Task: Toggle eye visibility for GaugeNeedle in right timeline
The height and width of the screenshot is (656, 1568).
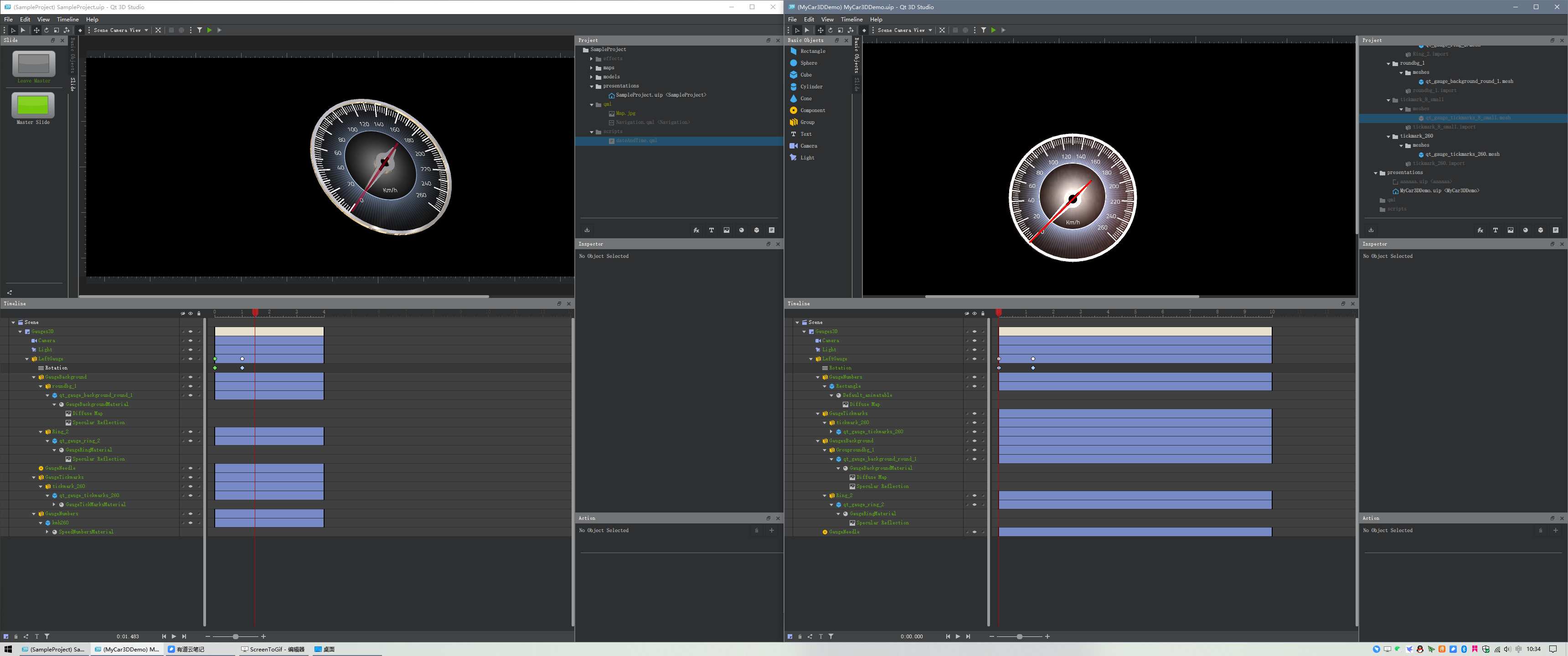Action: (x=975, y=533)
